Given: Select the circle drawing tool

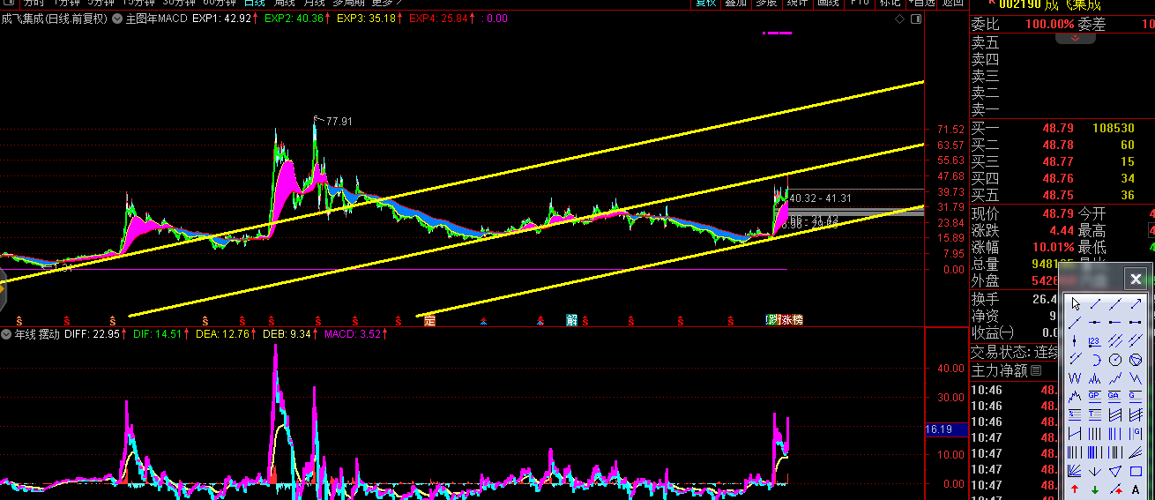Looking at the screenshot, I should coord(1114,360).
